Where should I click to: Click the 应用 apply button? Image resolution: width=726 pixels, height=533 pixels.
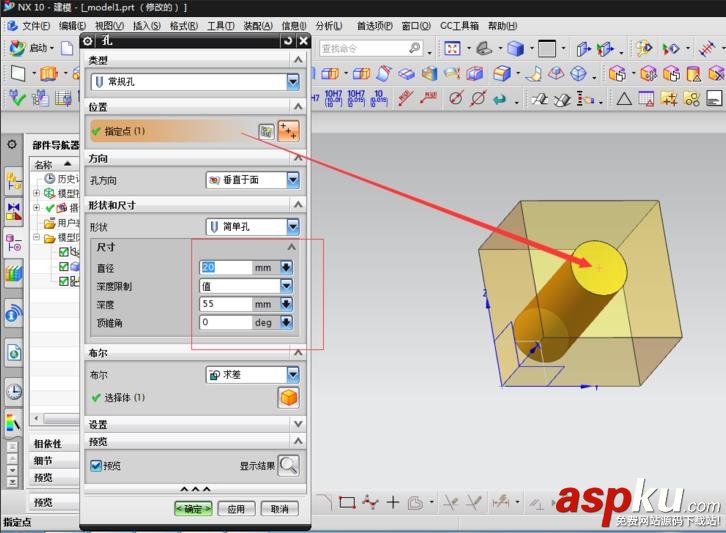coord(236,509)
